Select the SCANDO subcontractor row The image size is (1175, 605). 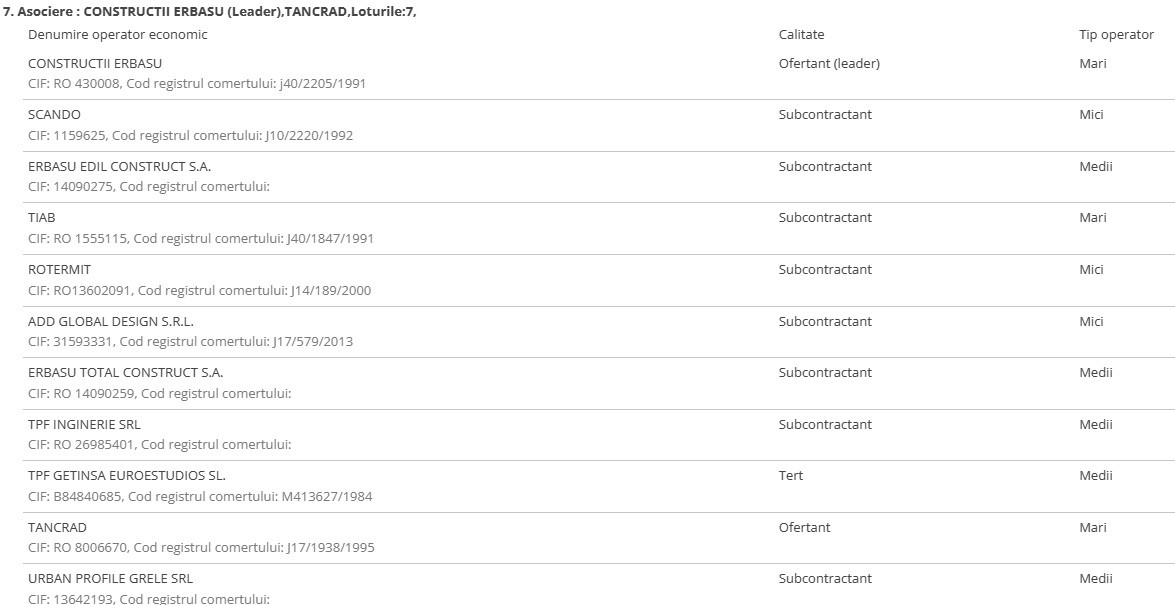[x=588, y=125]
